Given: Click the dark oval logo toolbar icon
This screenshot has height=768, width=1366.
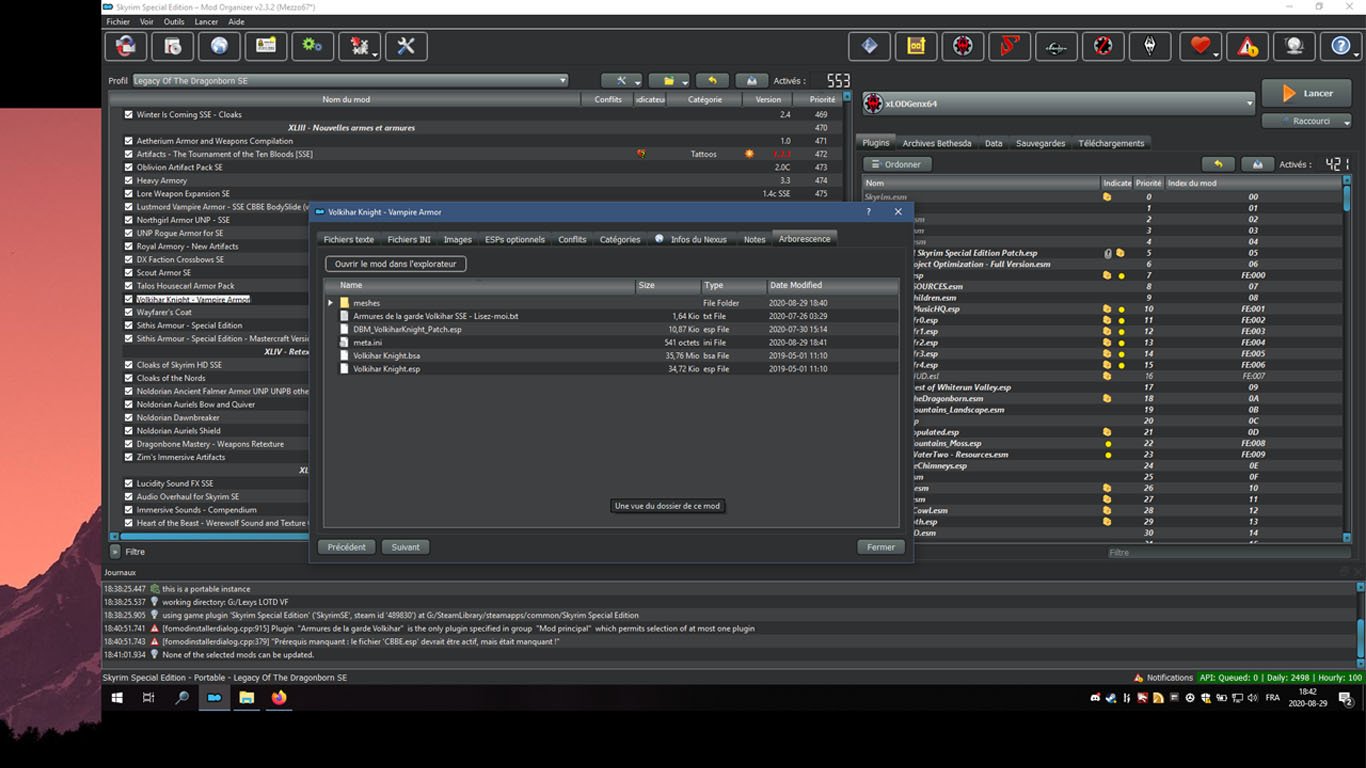Looking at the screenshot, I should (1056, 46).
